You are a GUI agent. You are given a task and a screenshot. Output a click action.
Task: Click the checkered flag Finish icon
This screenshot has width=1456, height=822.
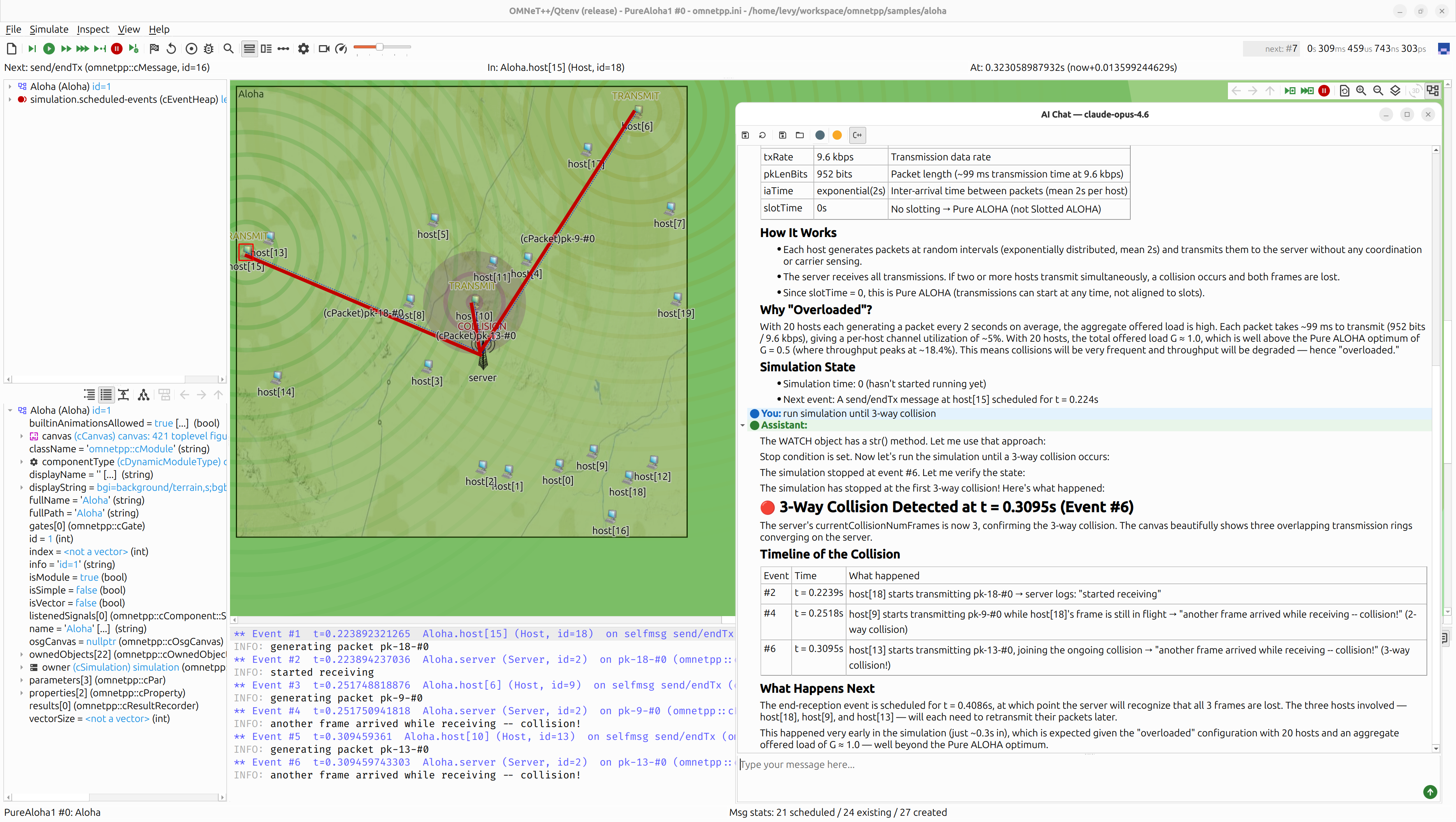point(154,49)
